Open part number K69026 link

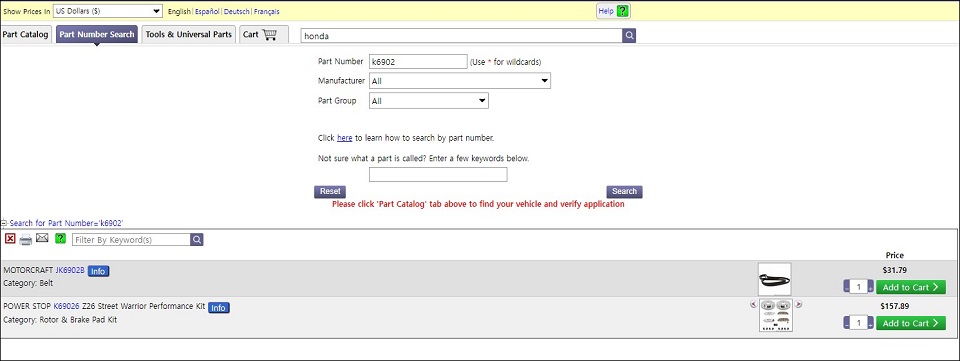point(67,306)
